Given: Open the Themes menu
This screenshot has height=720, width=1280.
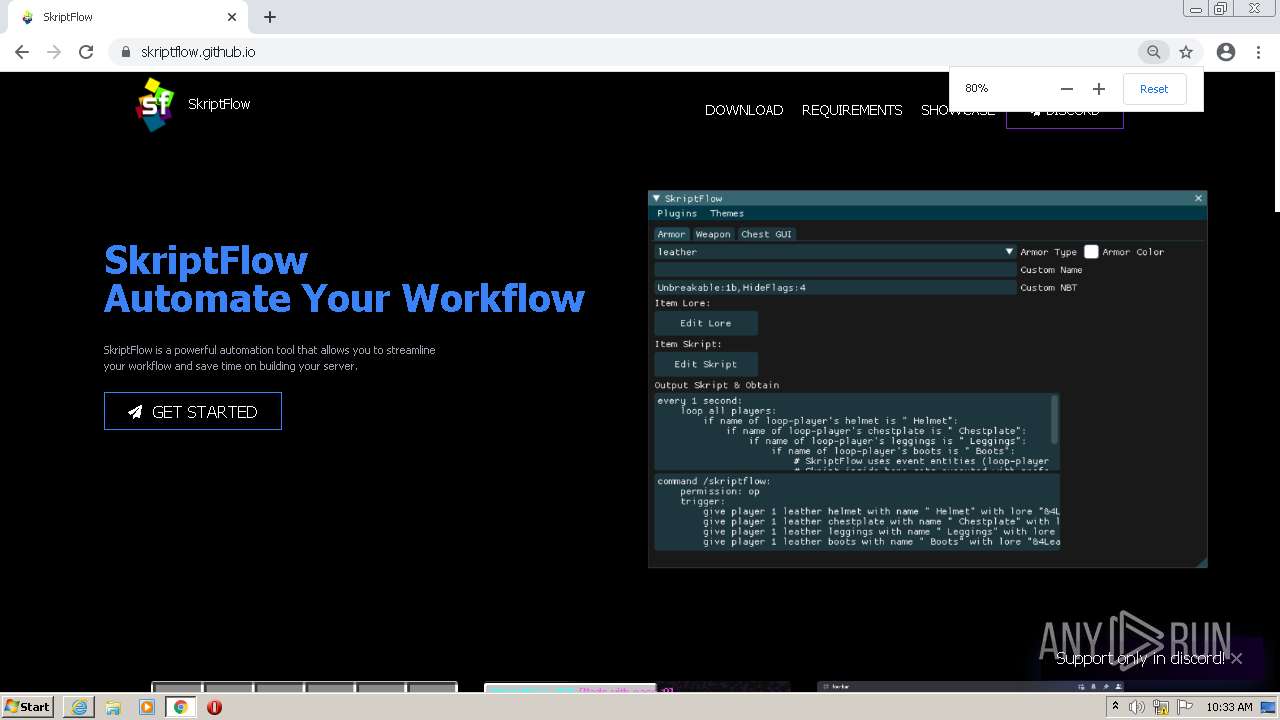Looking at the screenshot, I should point(727,213).
